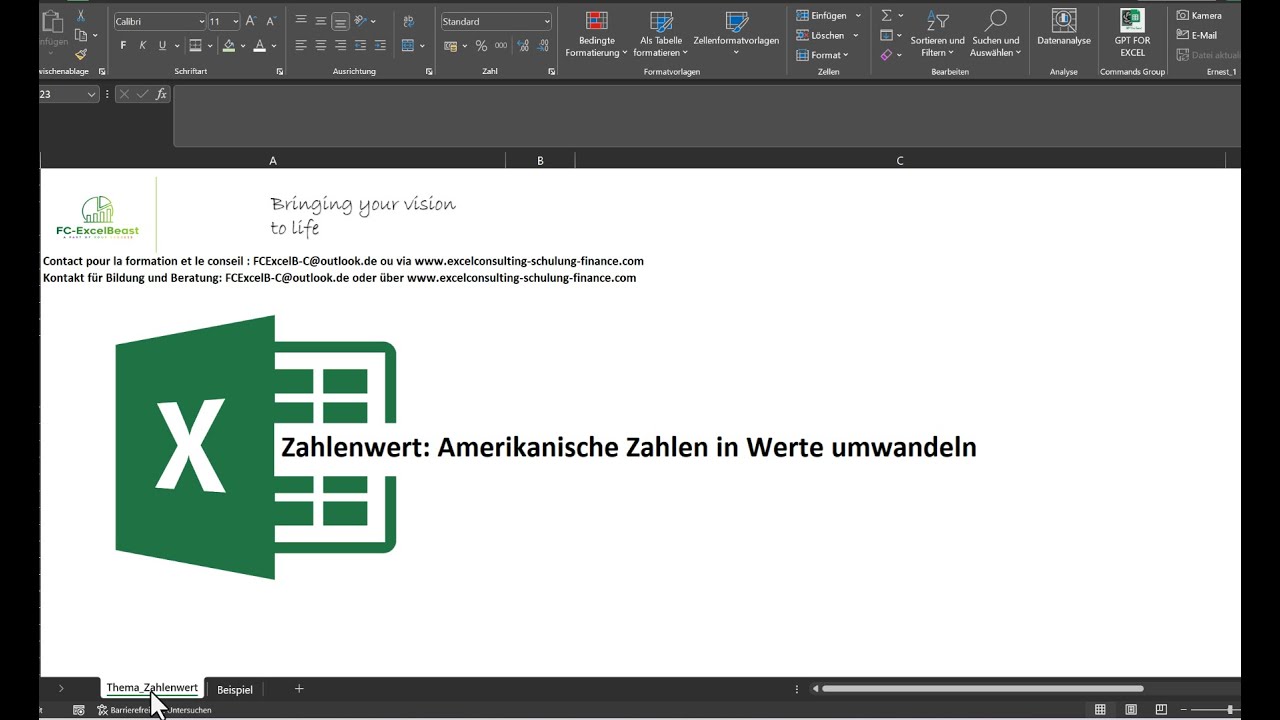This screenshot has width=1280, height=720.
Task: Open the font size 11 dropdown
Action: (236, 21)
